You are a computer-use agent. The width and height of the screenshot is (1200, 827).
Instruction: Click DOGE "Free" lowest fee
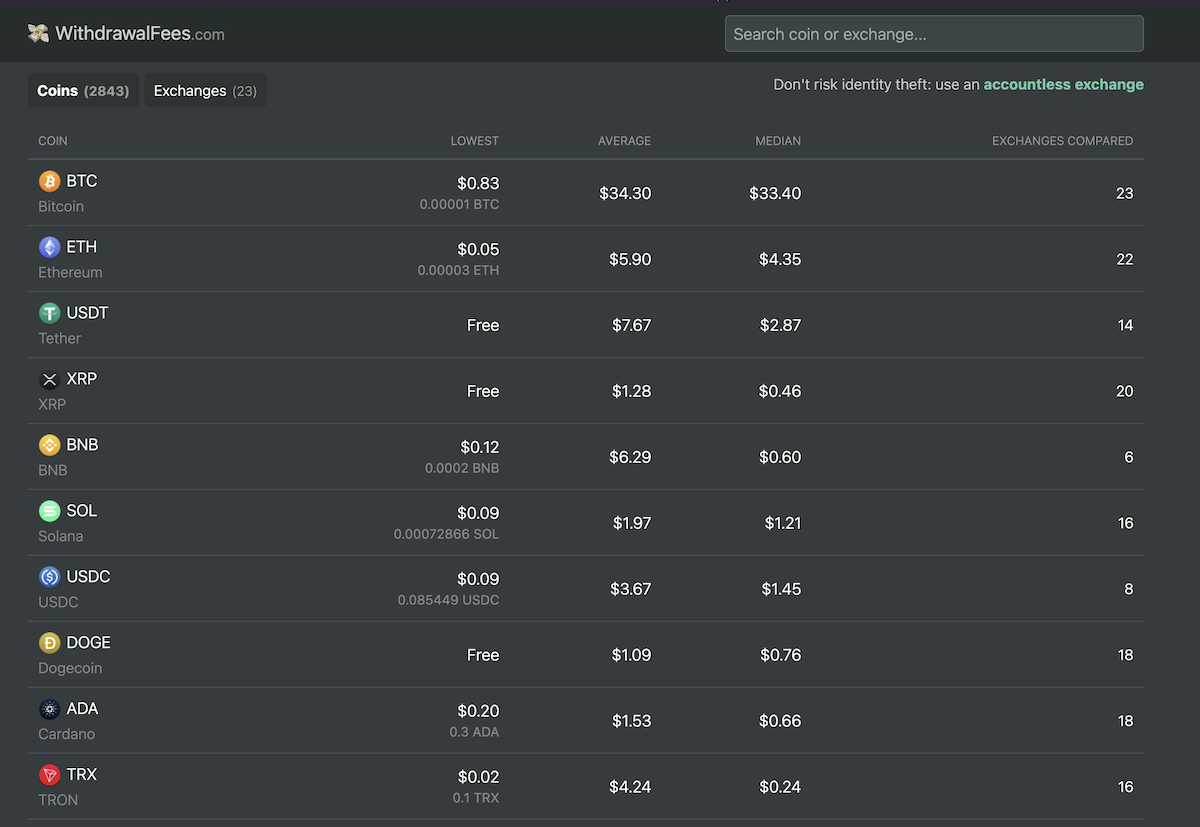483,655
